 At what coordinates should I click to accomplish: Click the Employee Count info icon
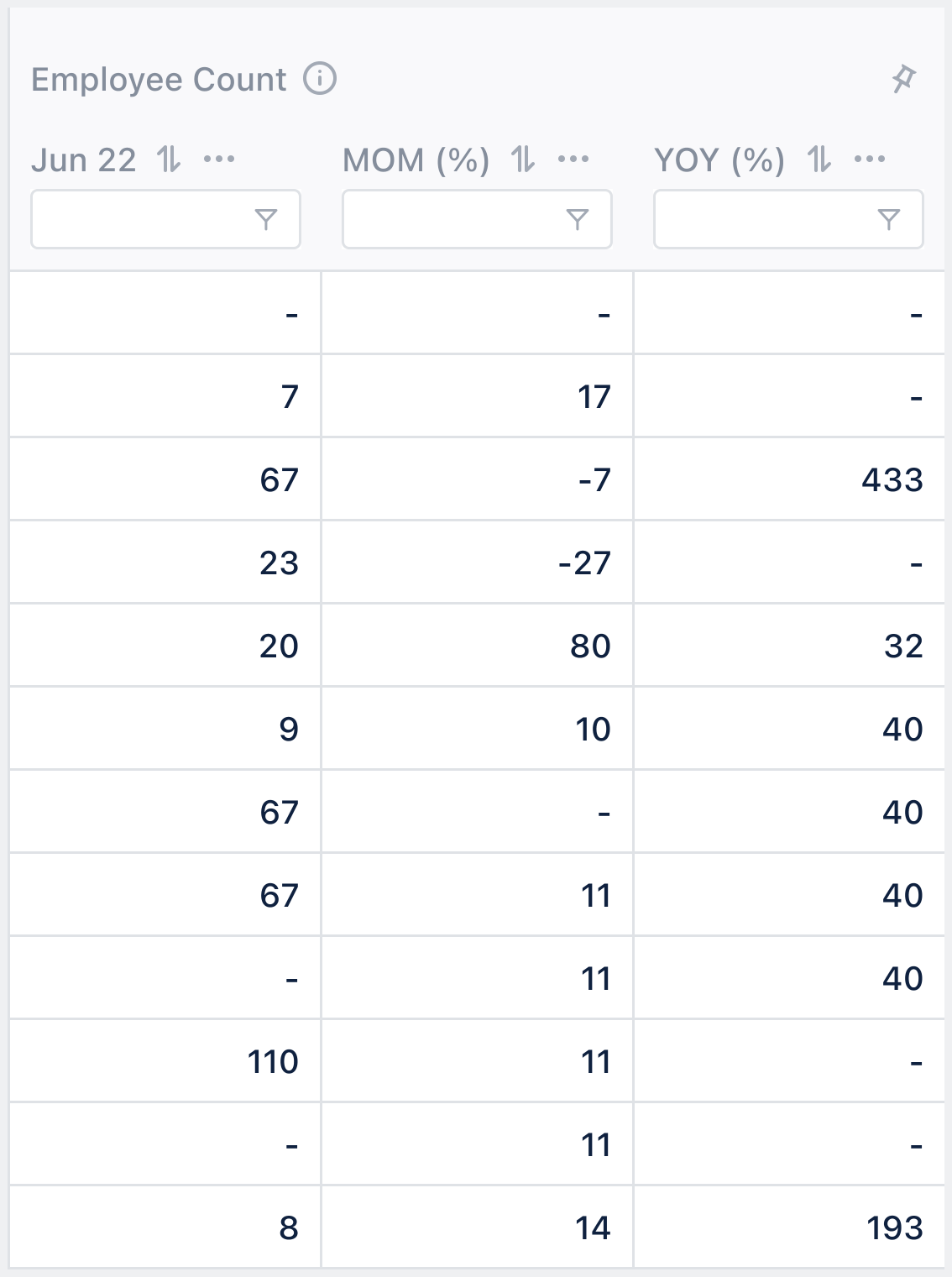click(x=319, y=80)
